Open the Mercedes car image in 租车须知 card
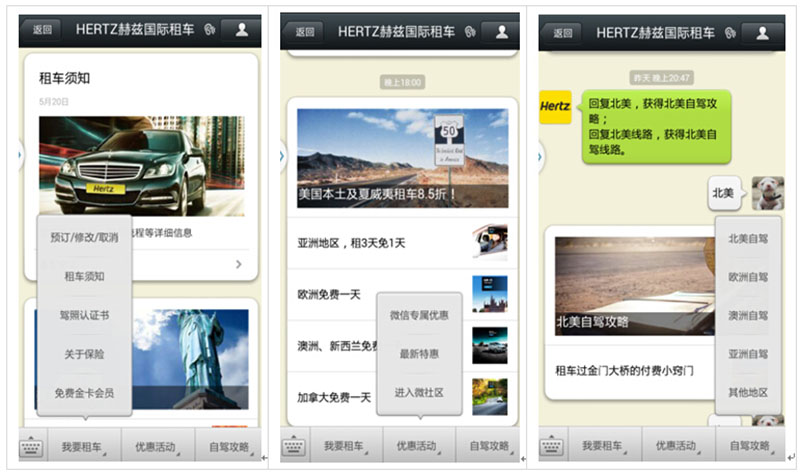This screenshot has width=800, height=474. [x=142, y=166]
